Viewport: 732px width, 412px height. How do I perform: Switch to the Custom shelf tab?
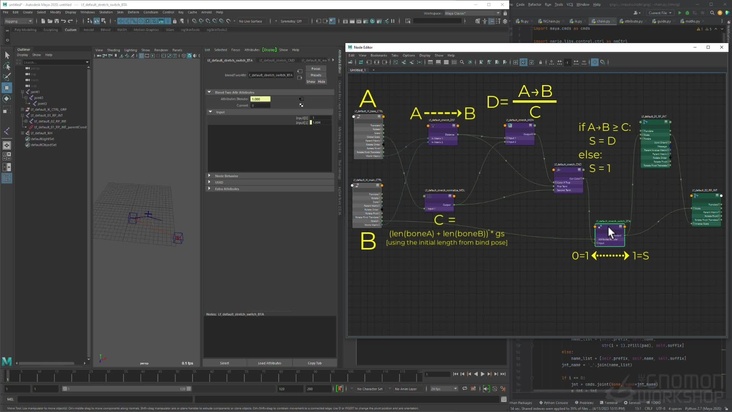pyautogui.click(x=70, y=30)
